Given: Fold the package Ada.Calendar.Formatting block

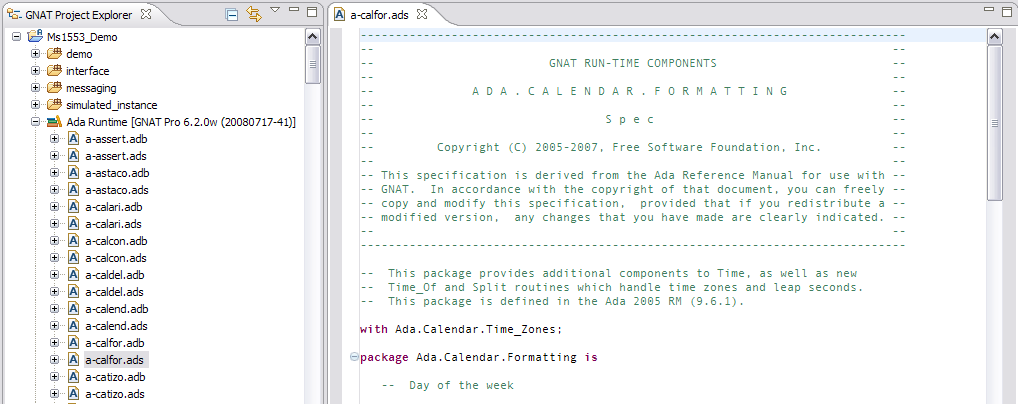Looking at the screenshot, I should click(x=354, y=357).
